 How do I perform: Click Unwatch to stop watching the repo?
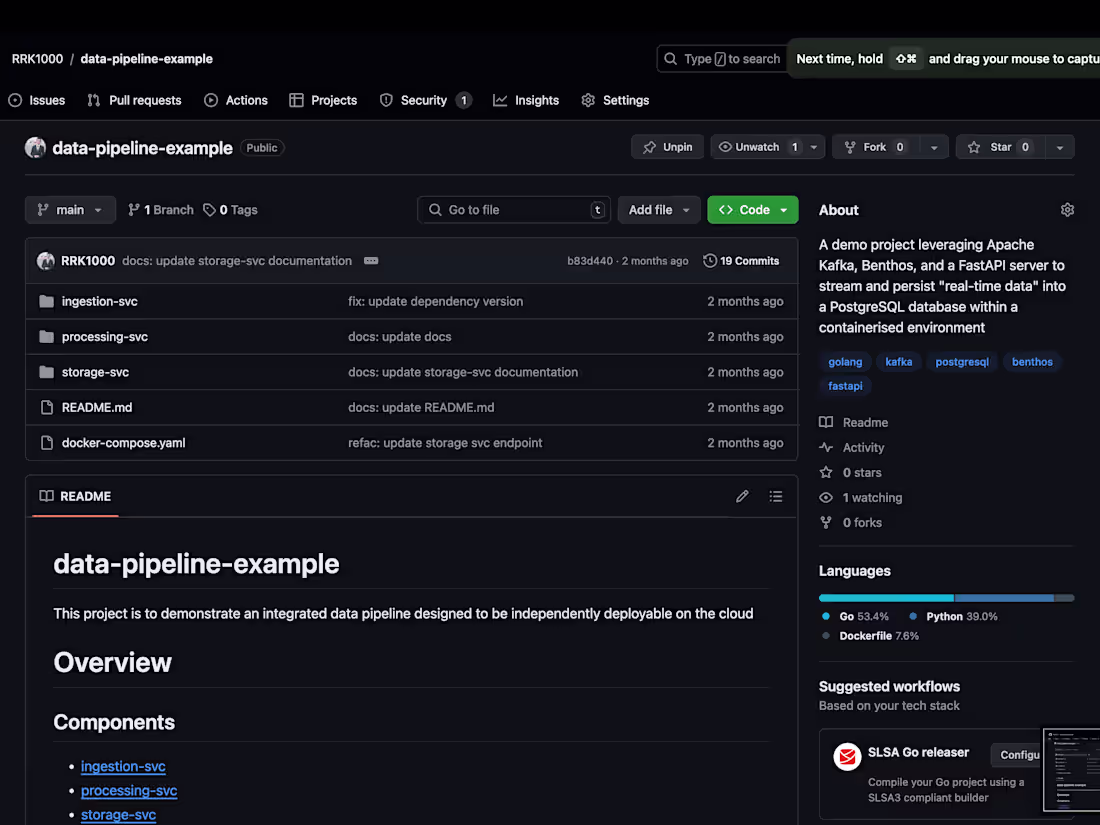coord(753,146)
